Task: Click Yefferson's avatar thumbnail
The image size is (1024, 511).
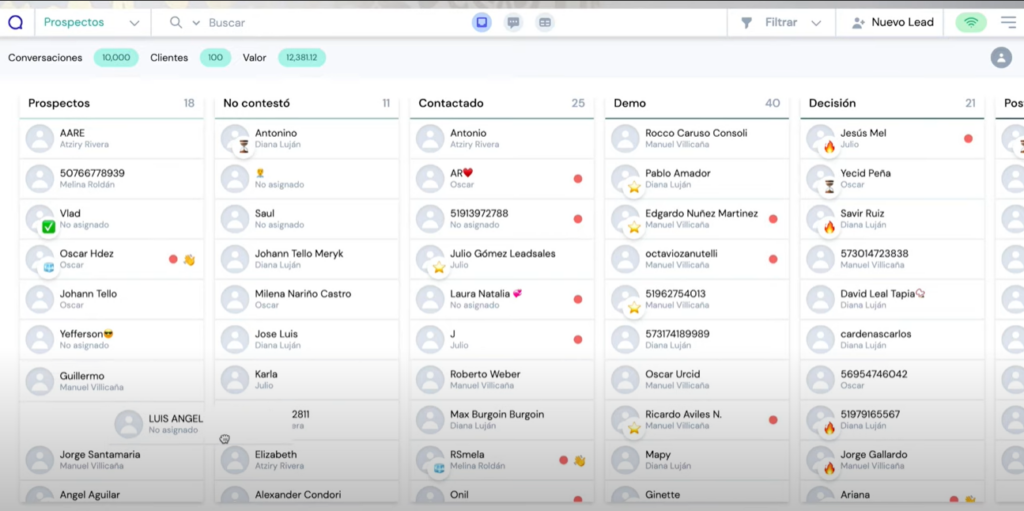Action: pos(40,339)
